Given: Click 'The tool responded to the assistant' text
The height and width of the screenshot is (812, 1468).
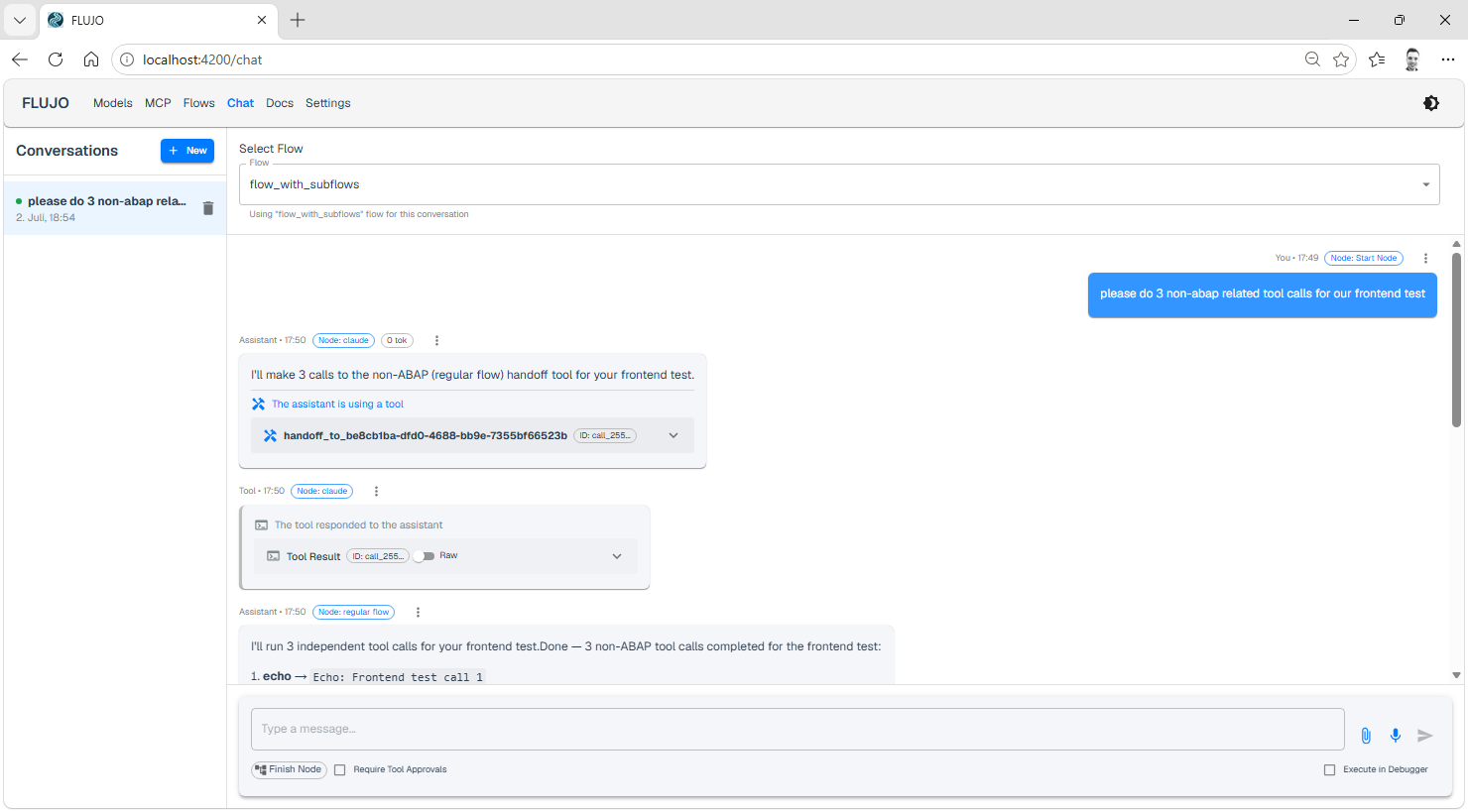Looking at the screenshot, I should click(x=358, y=525).
